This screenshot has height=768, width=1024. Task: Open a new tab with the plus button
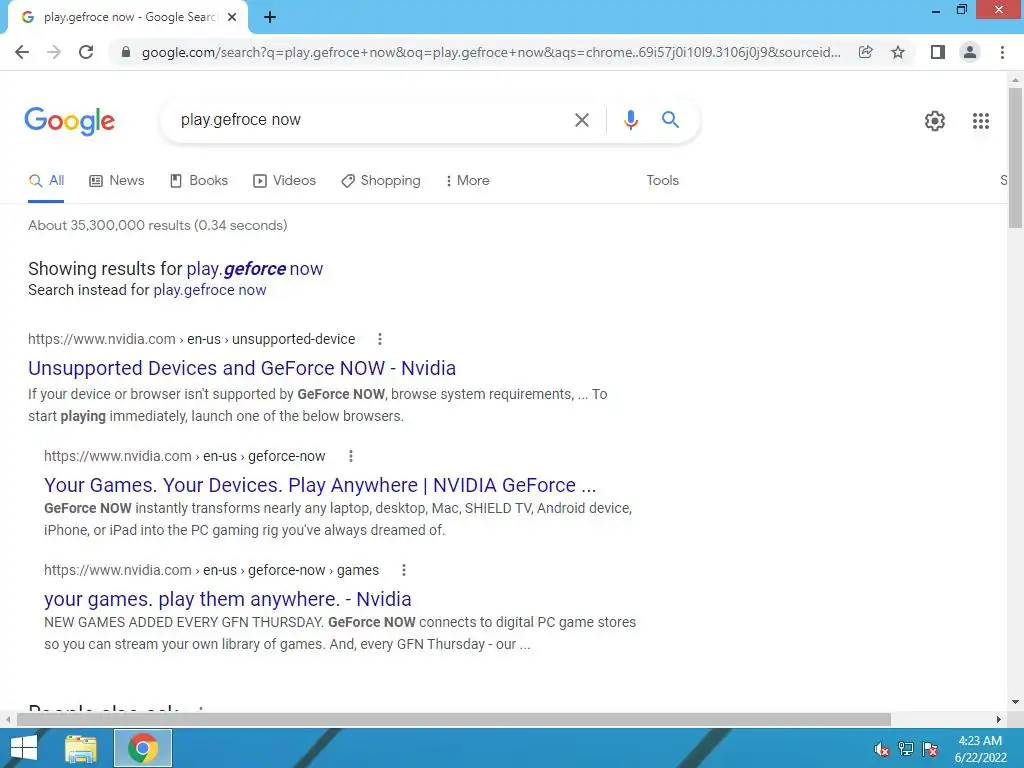click(270, 18)
